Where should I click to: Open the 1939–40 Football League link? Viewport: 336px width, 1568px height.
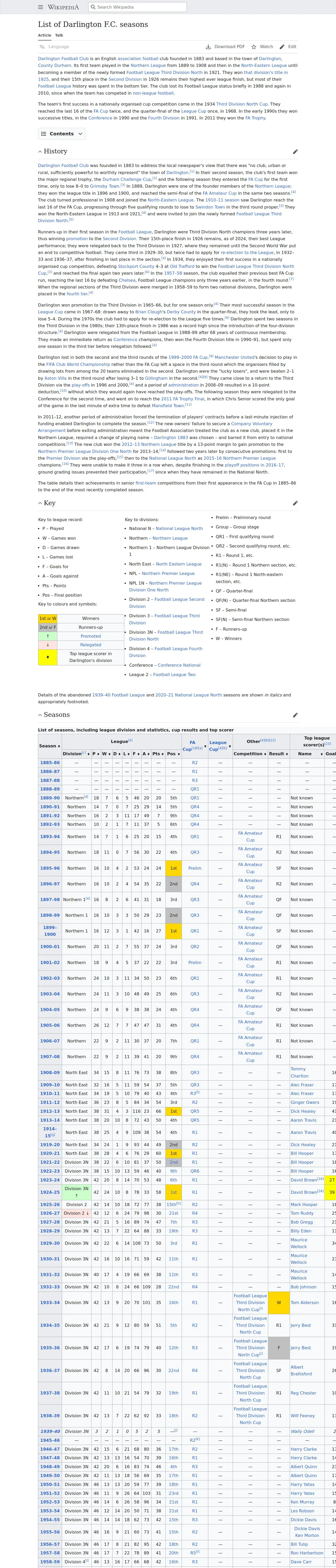click(118, 695)
